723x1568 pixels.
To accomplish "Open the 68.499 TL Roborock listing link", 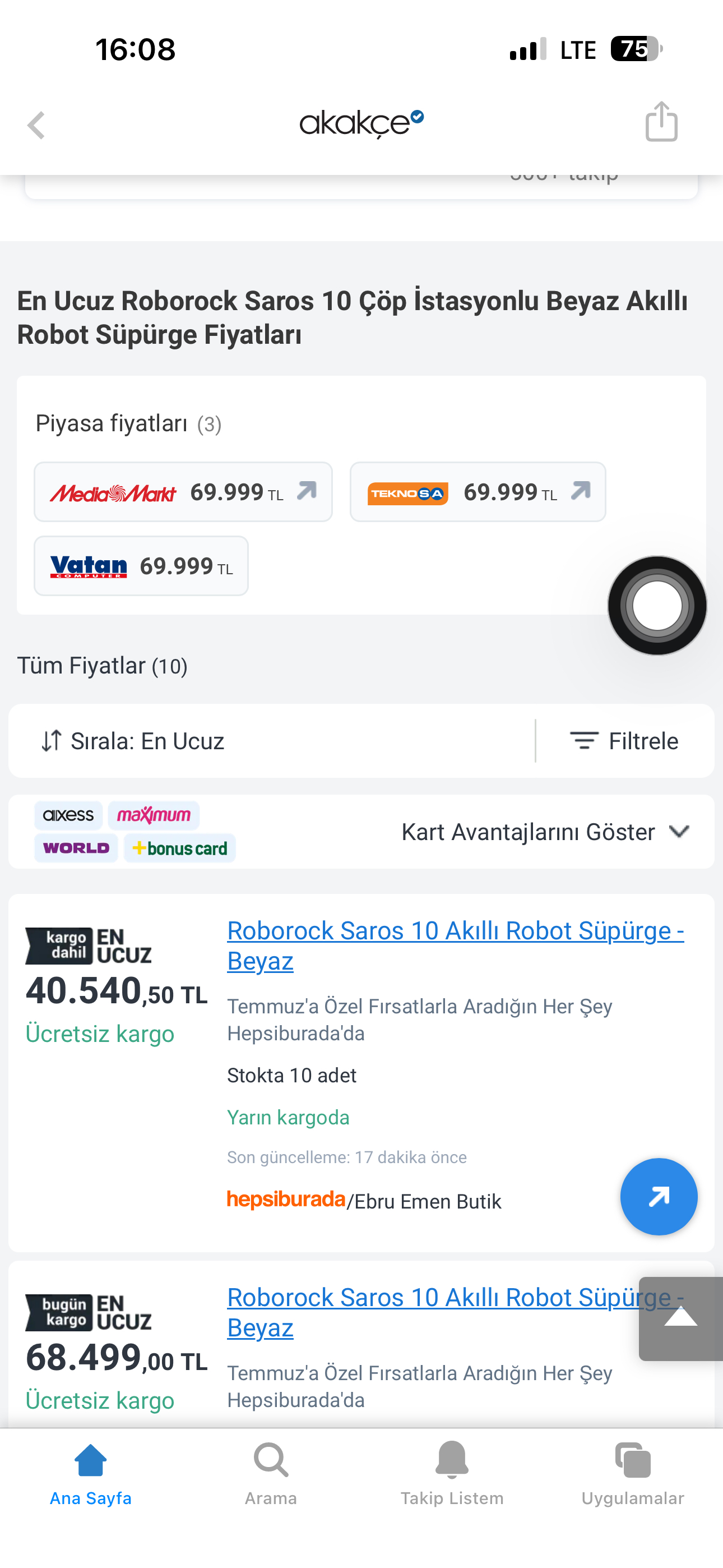I will click(x=455, y=1312).
